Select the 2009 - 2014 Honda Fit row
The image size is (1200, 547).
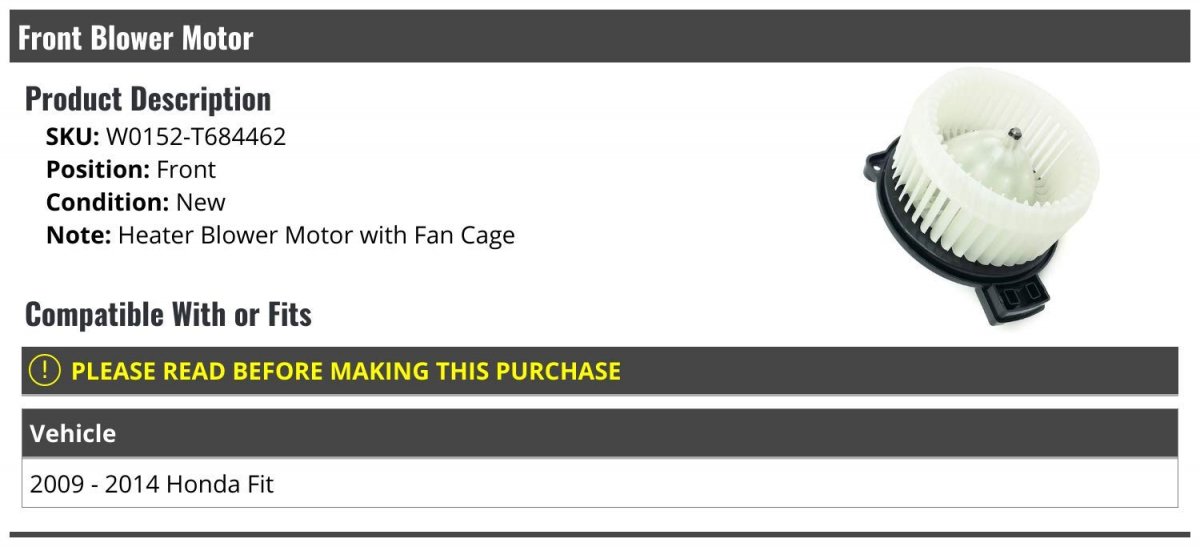(152, 485)
